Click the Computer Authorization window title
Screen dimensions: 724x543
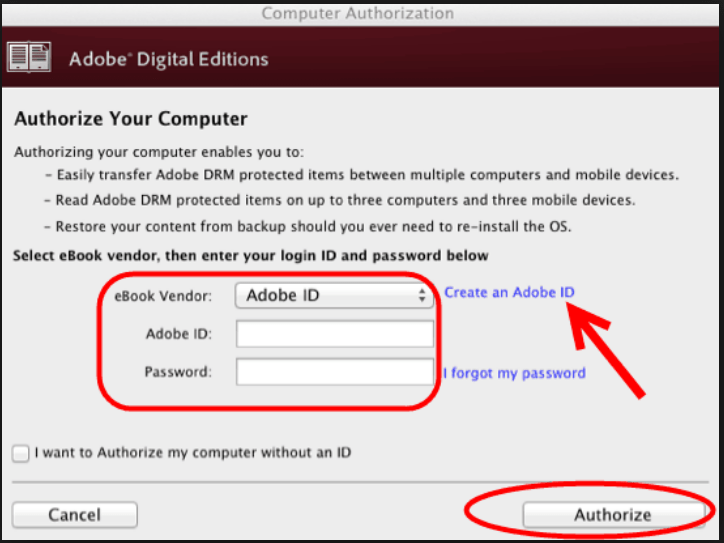pyautogui.click(x=358, y=13)
